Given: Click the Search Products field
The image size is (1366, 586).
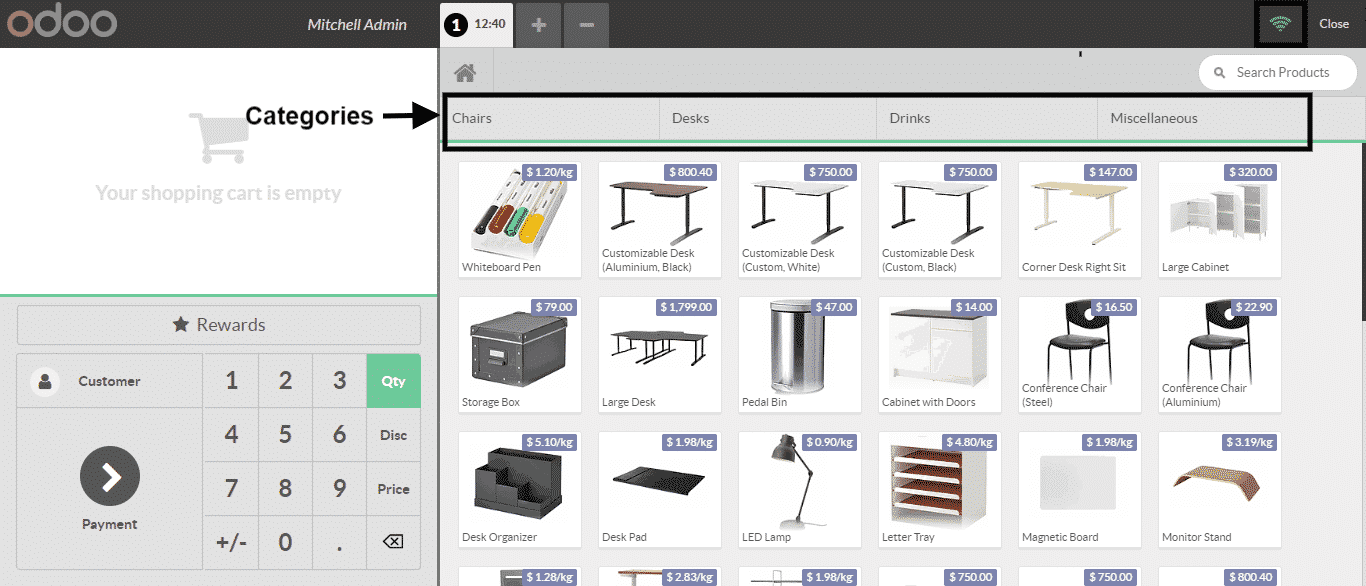Looking at the screenshot, I should pos(1282,72).
